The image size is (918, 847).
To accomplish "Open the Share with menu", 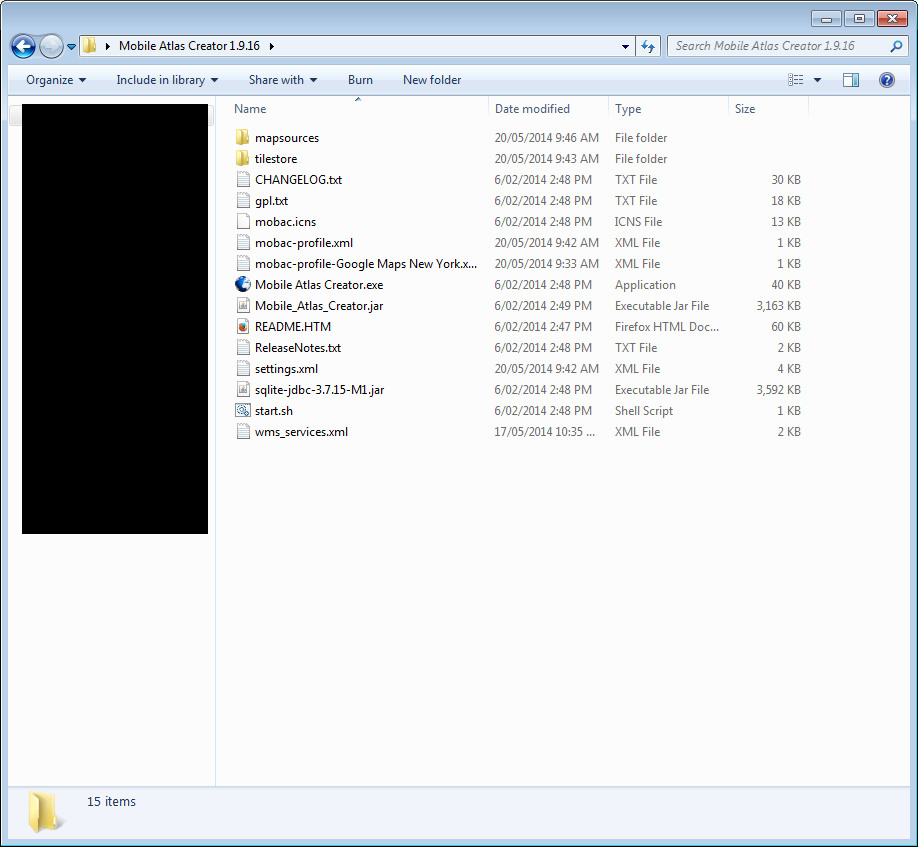I will pyautogui.click(x=283, y=80).
